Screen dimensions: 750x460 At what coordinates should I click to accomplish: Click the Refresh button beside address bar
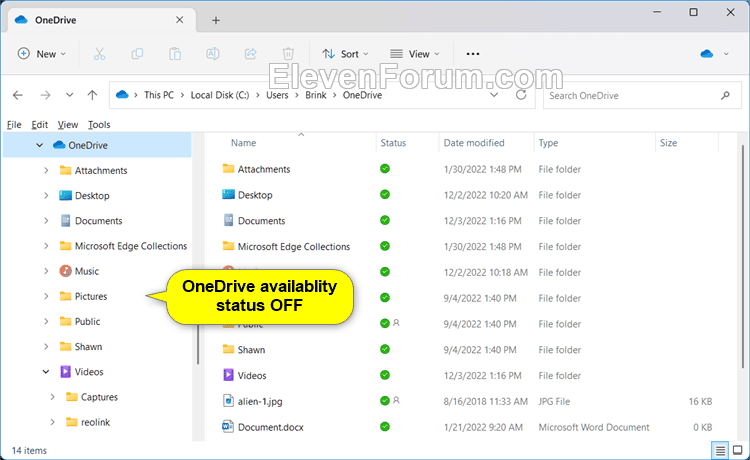(x=521, y=95)
